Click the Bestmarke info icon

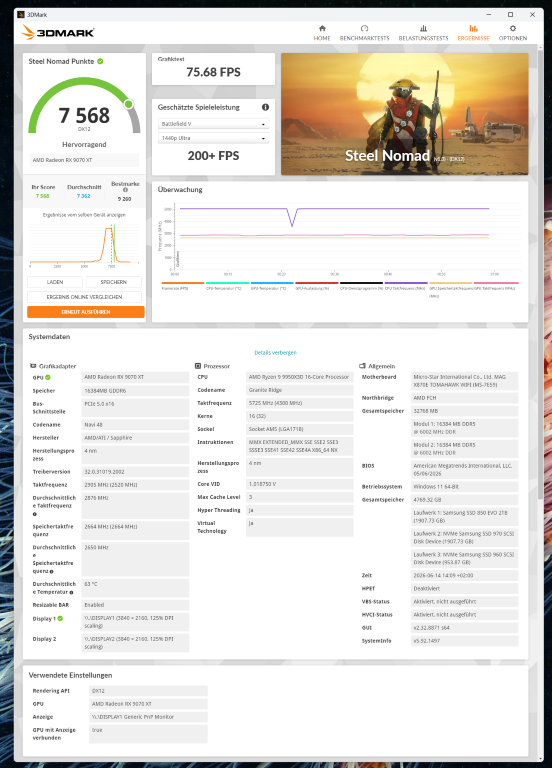coord(125,190)
